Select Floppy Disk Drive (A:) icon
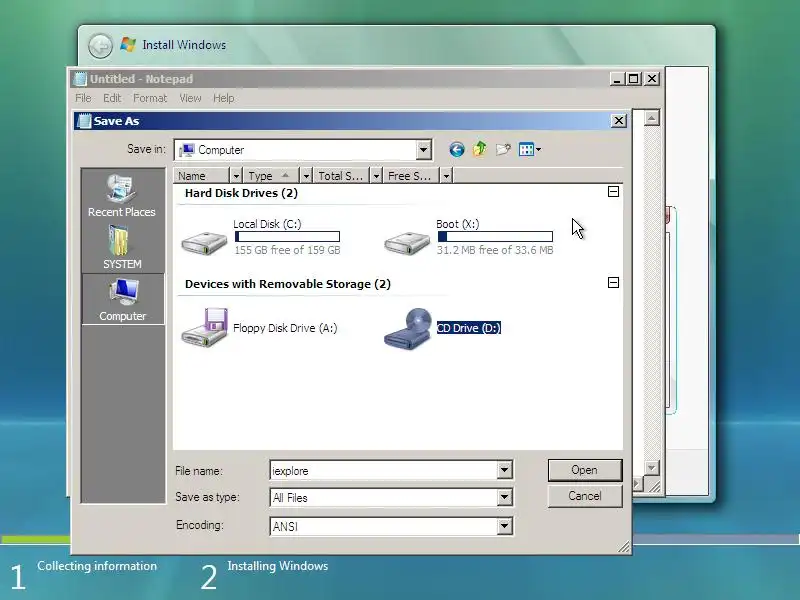 pos(205,327)
